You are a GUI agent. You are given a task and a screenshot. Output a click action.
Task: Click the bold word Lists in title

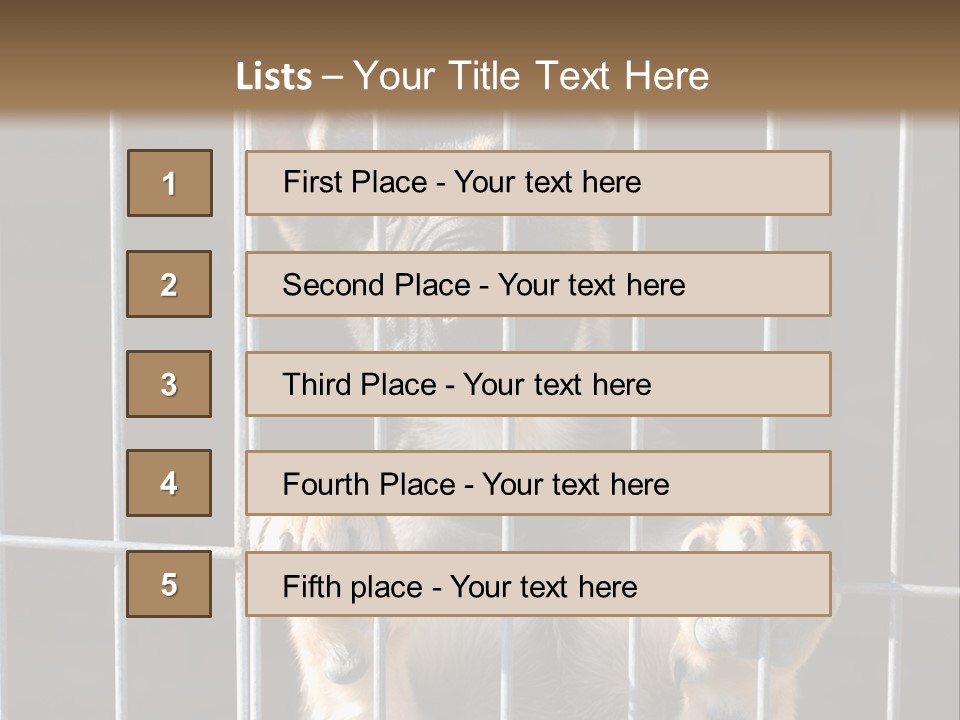[x=274, y=76]
